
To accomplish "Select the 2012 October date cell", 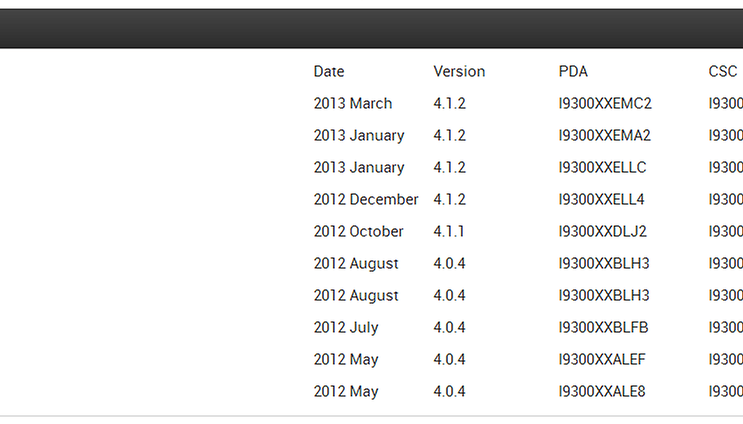I will [x=358, y=231].
